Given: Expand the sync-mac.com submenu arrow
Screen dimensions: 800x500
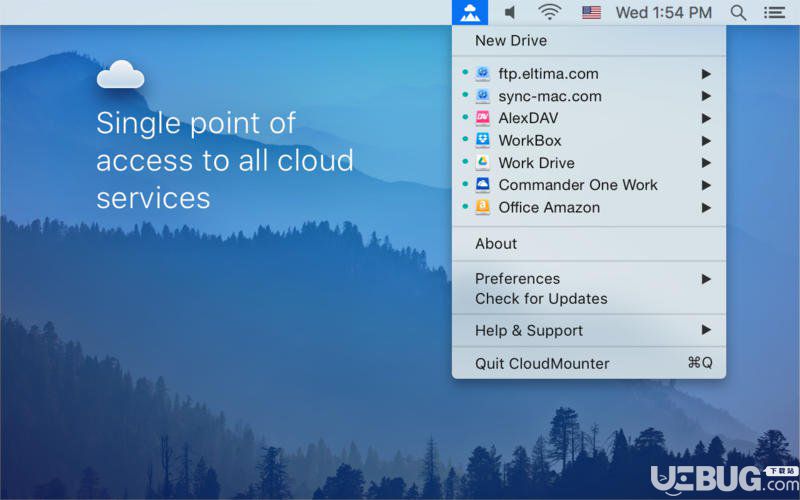Looking at the screenshot, I should click(x=706, y=96).
